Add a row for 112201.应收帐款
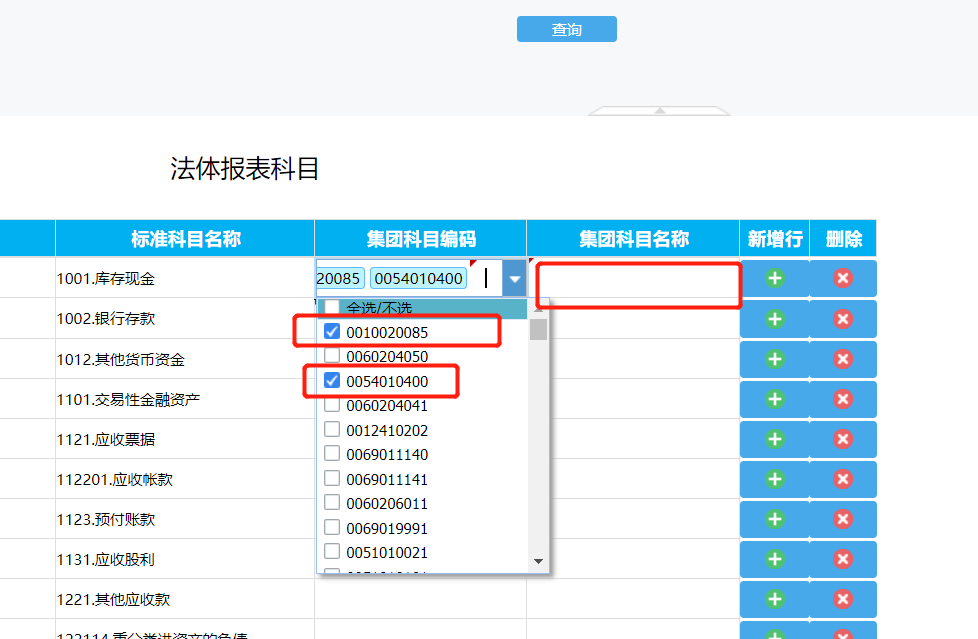 click(x=775, y=479)
